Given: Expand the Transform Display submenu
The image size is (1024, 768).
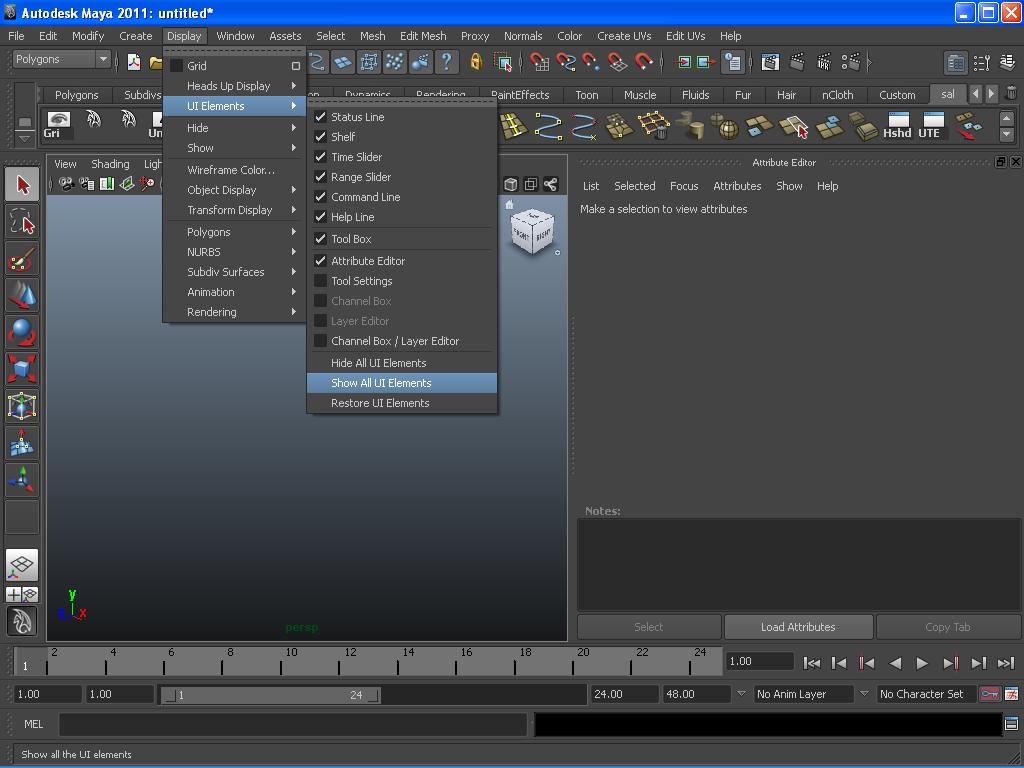Looking at the screenshot, I should [234, 210].
